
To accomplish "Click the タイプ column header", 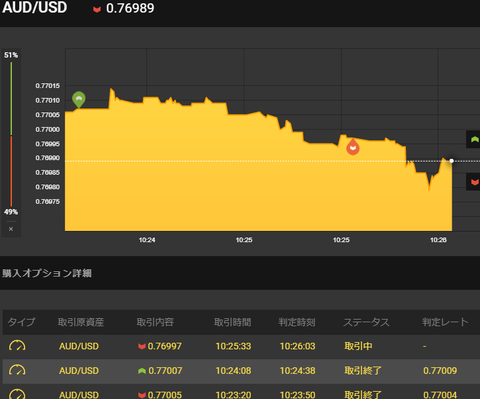I will (21, 322).
